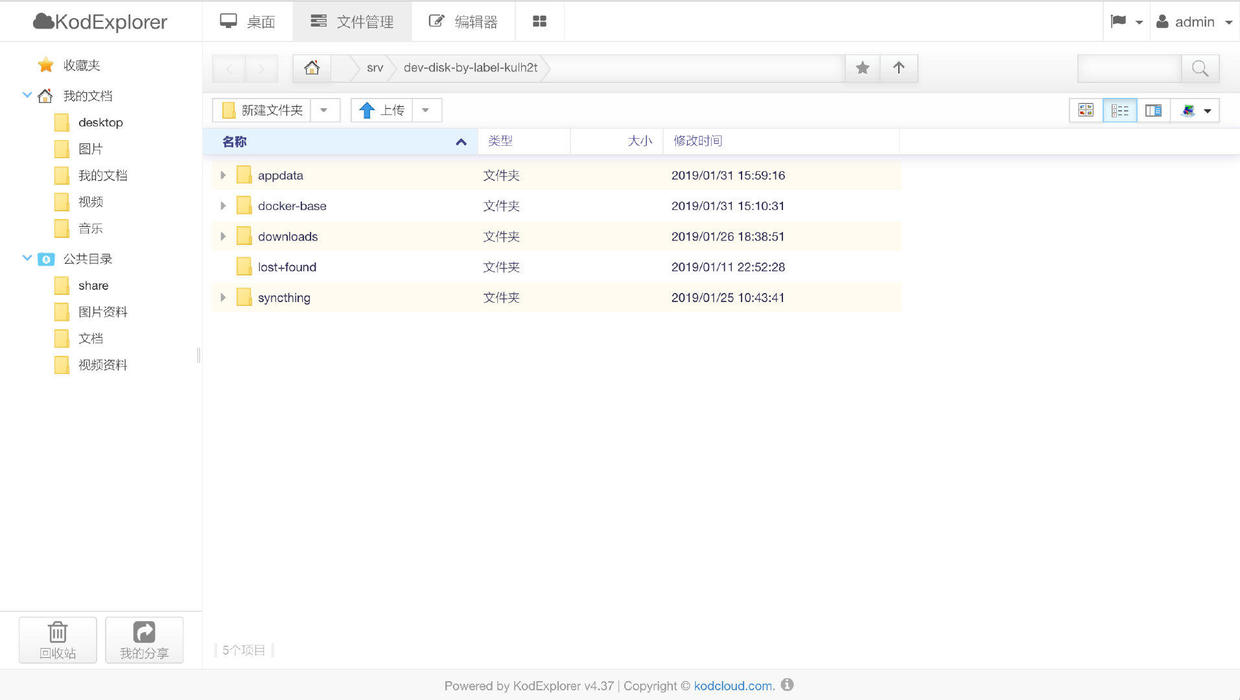Select the syncthing folder icon
Image resolution: width=1240 pixels, height=700 pixels.
pyautogui.click(x=244, y=297)
